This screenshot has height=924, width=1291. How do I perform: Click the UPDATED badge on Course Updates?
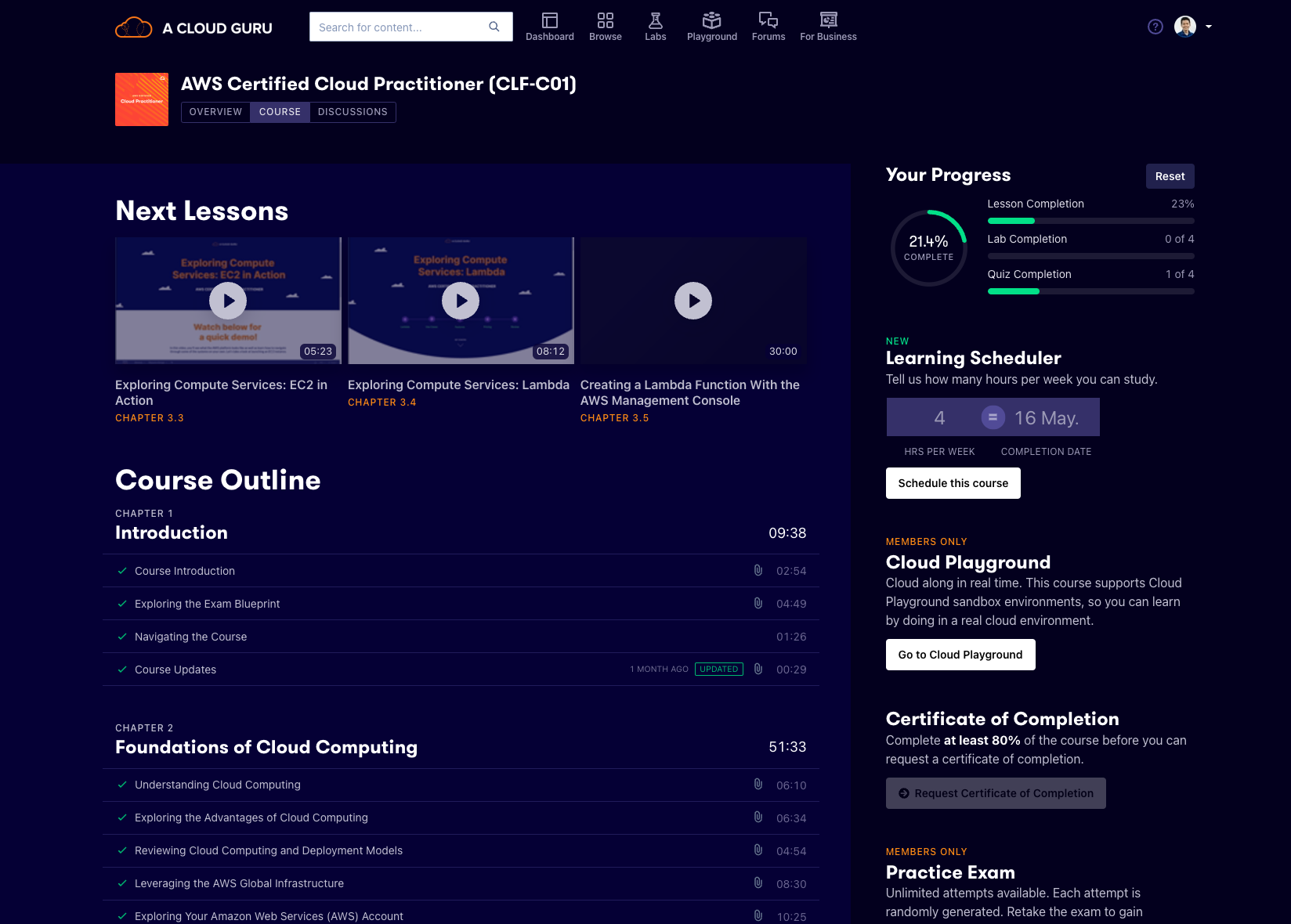click(719, 669)
